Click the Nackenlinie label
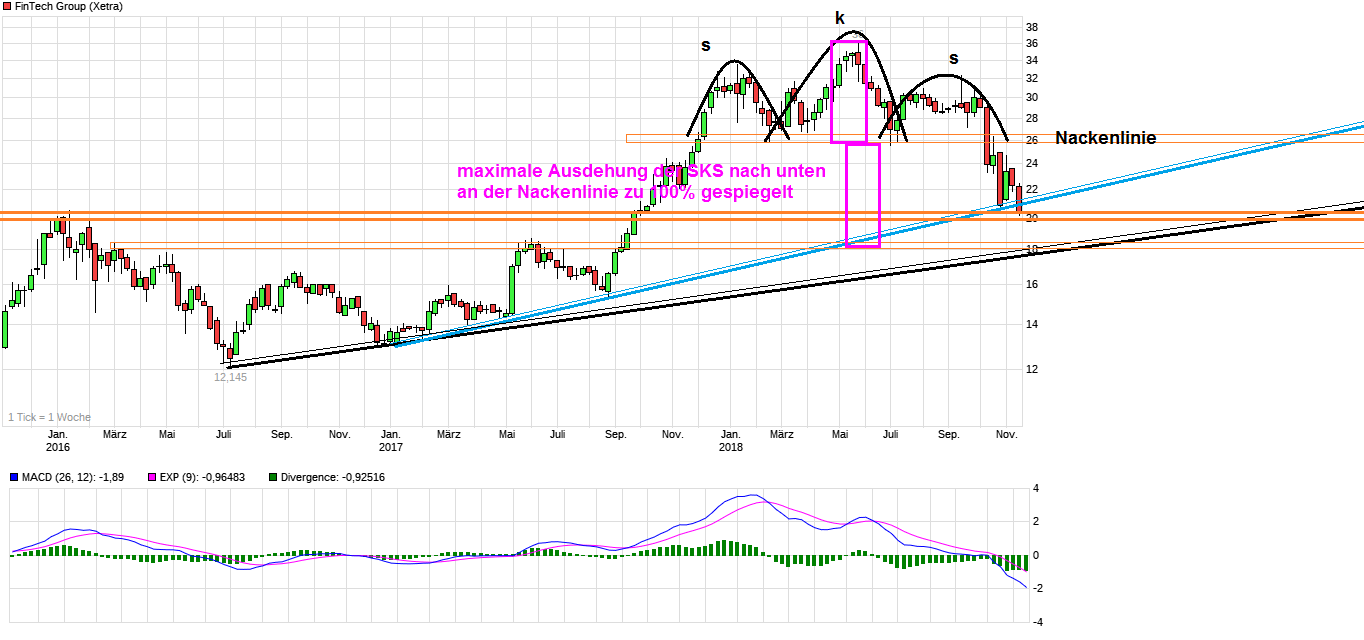 1105,138
